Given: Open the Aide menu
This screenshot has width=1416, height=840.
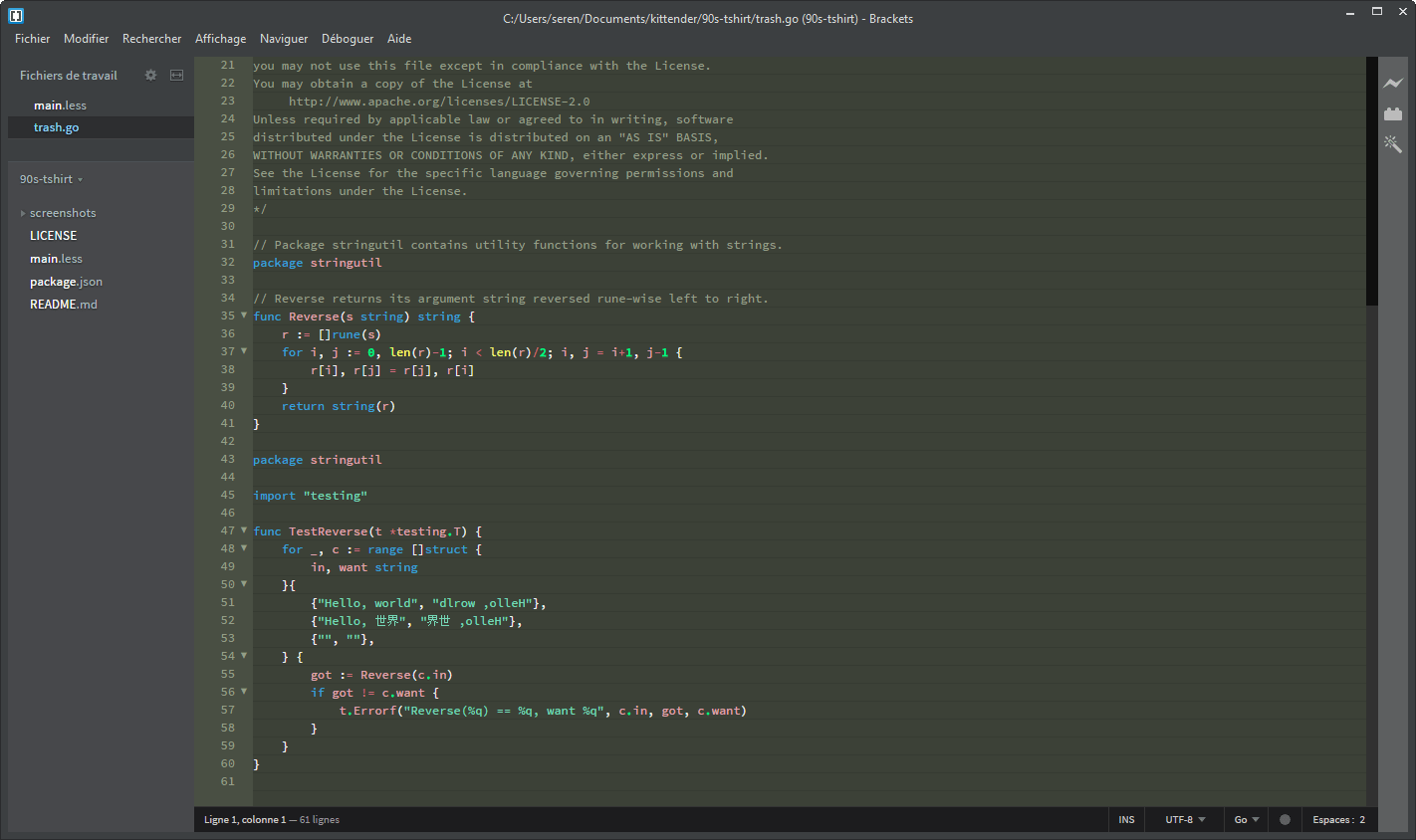Looking at the screenshot, I should click(399, 39).
